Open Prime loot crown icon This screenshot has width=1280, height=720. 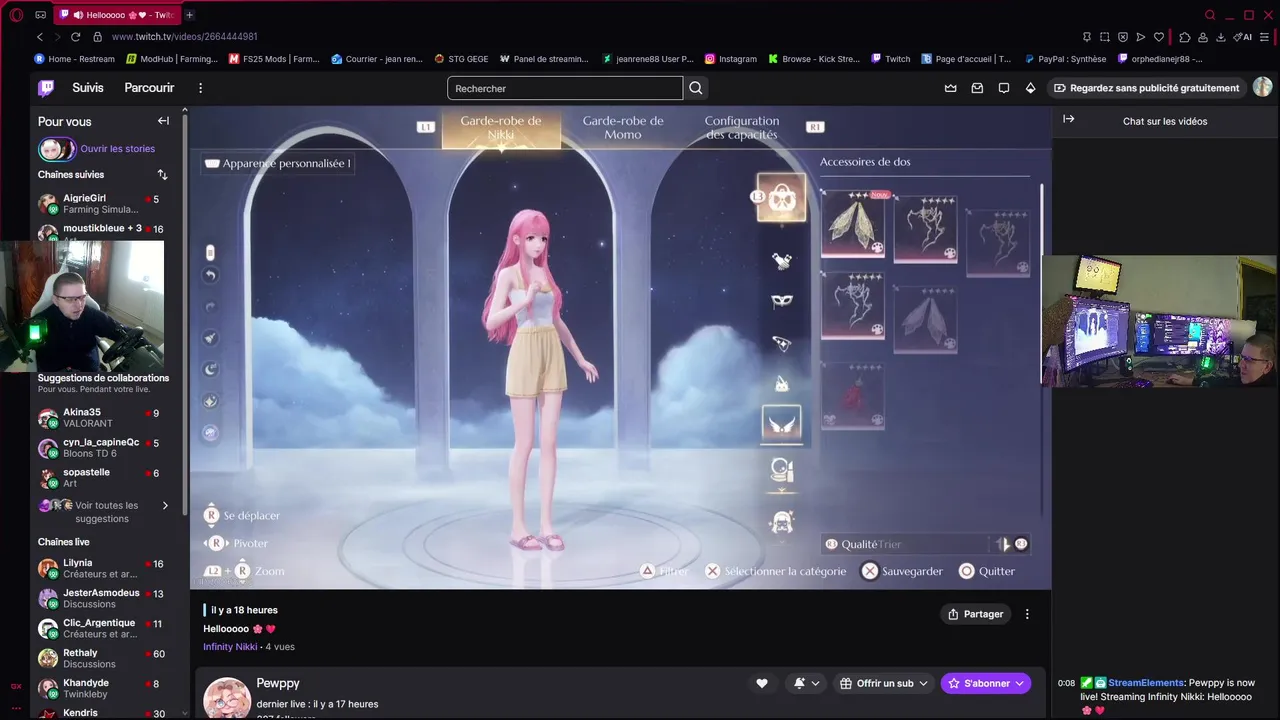coord(951,88)
